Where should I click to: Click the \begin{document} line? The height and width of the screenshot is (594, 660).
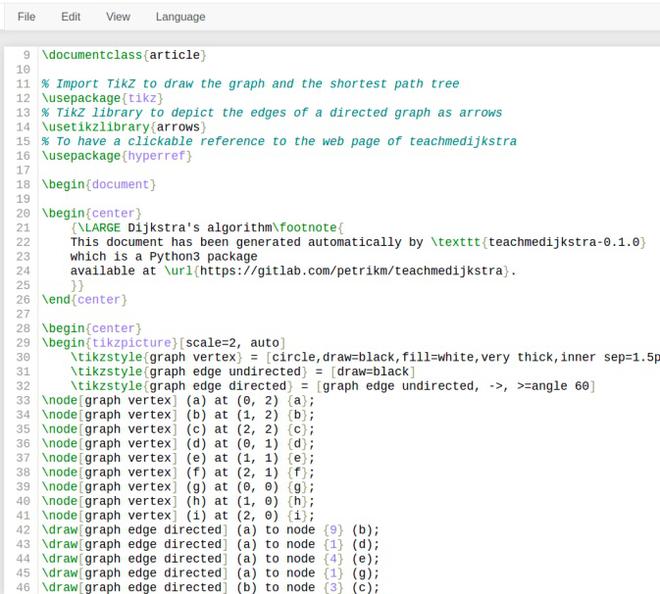[x=98, y=184]
